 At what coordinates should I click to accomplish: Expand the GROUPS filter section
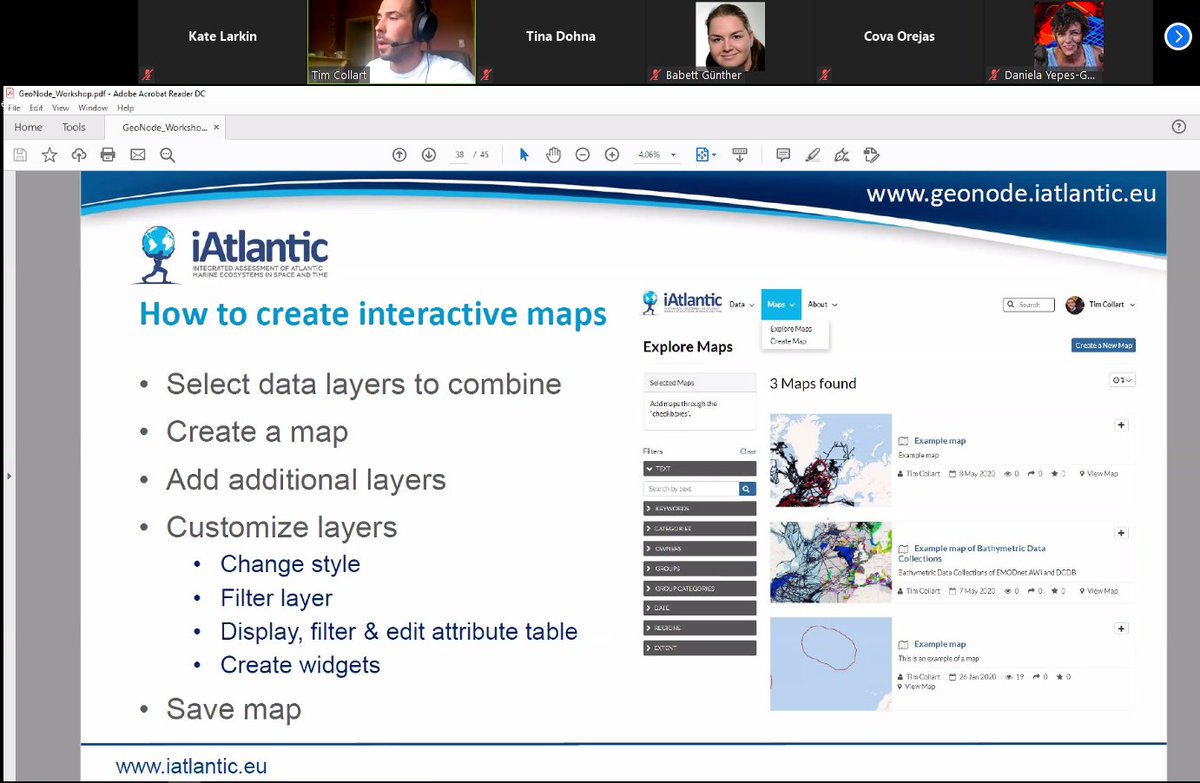click(x=700, y=569)
